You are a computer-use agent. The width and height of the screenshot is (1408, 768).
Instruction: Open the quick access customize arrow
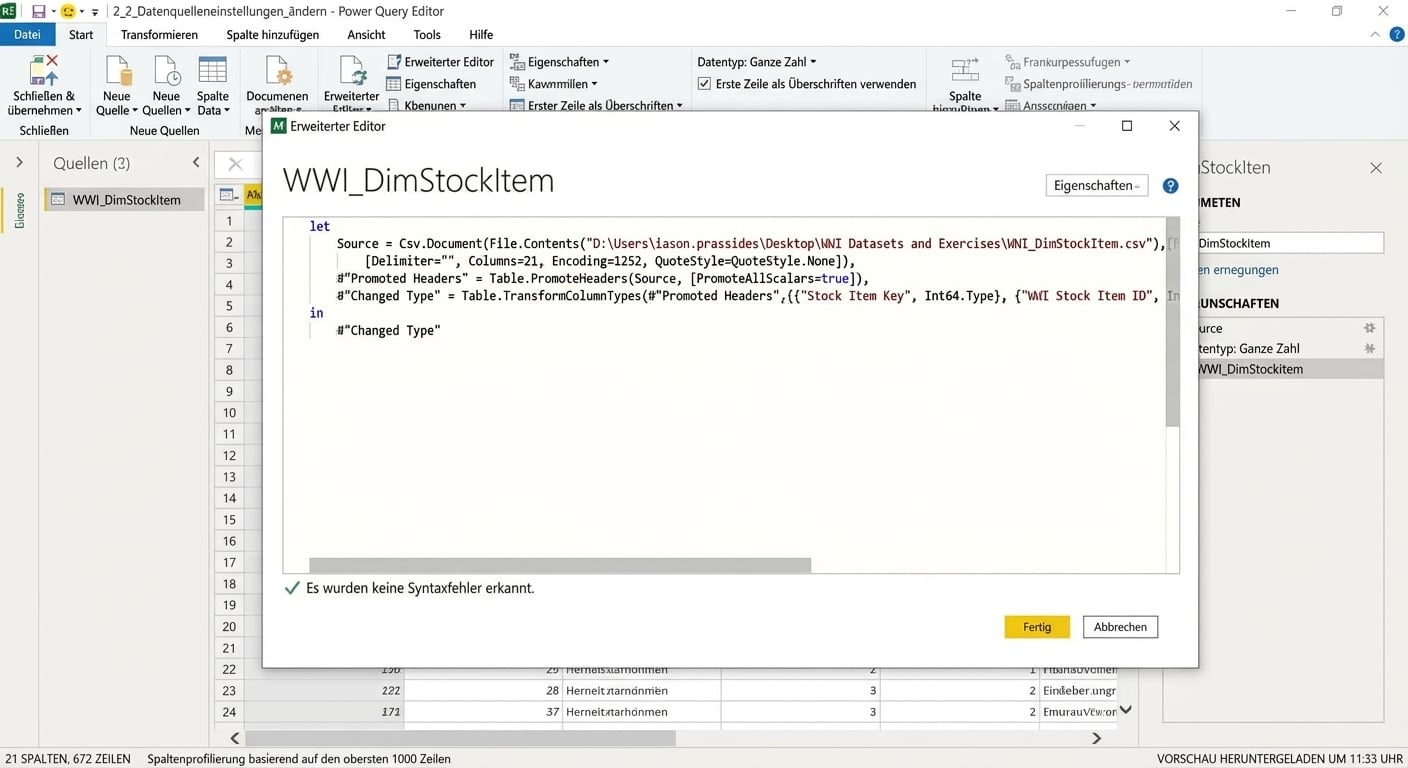click(x=95, y=12)
